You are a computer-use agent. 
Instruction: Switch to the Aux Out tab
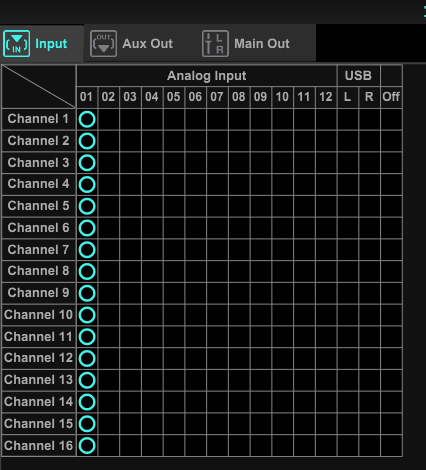(132, 44)
